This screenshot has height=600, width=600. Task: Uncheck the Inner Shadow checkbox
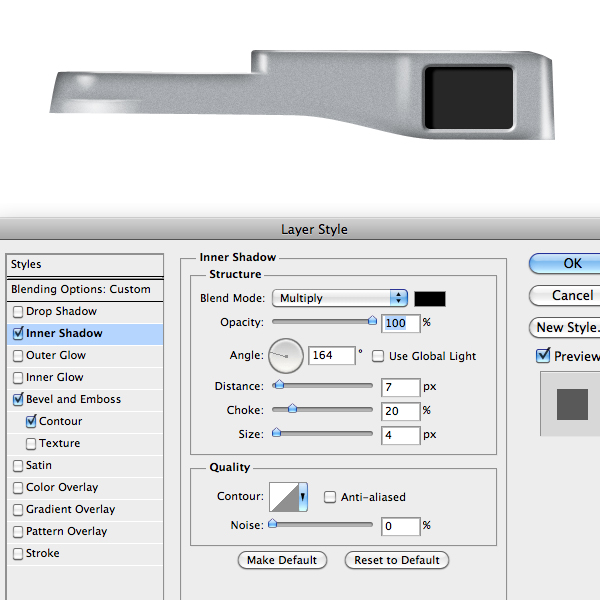[18, 334]
